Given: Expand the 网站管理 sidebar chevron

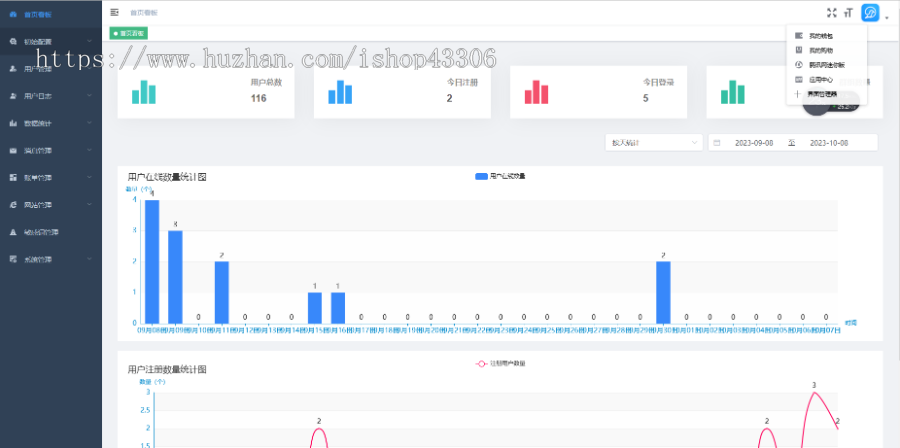Looking at the screenshot, I should click(90, 205).
